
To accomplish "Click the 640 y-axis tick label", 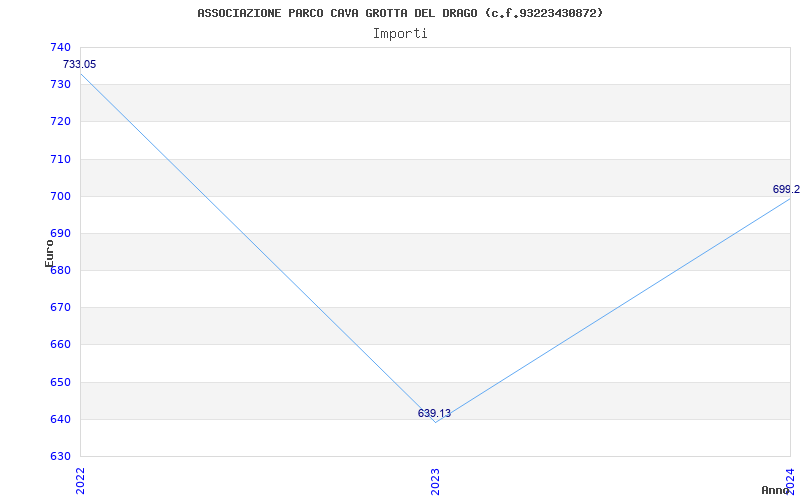I will tap(60, 420).
